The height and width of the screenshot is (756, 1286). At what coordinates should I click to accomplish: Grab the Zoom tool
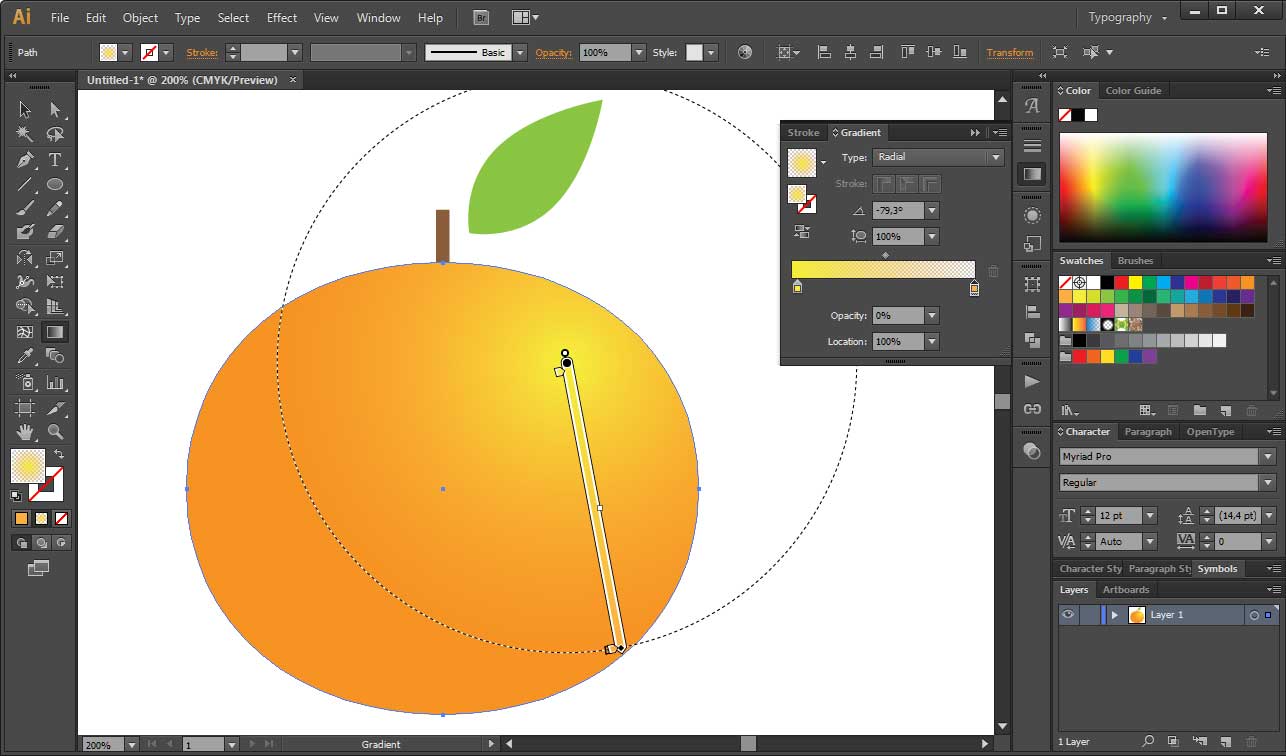click(x=57, y=433)
